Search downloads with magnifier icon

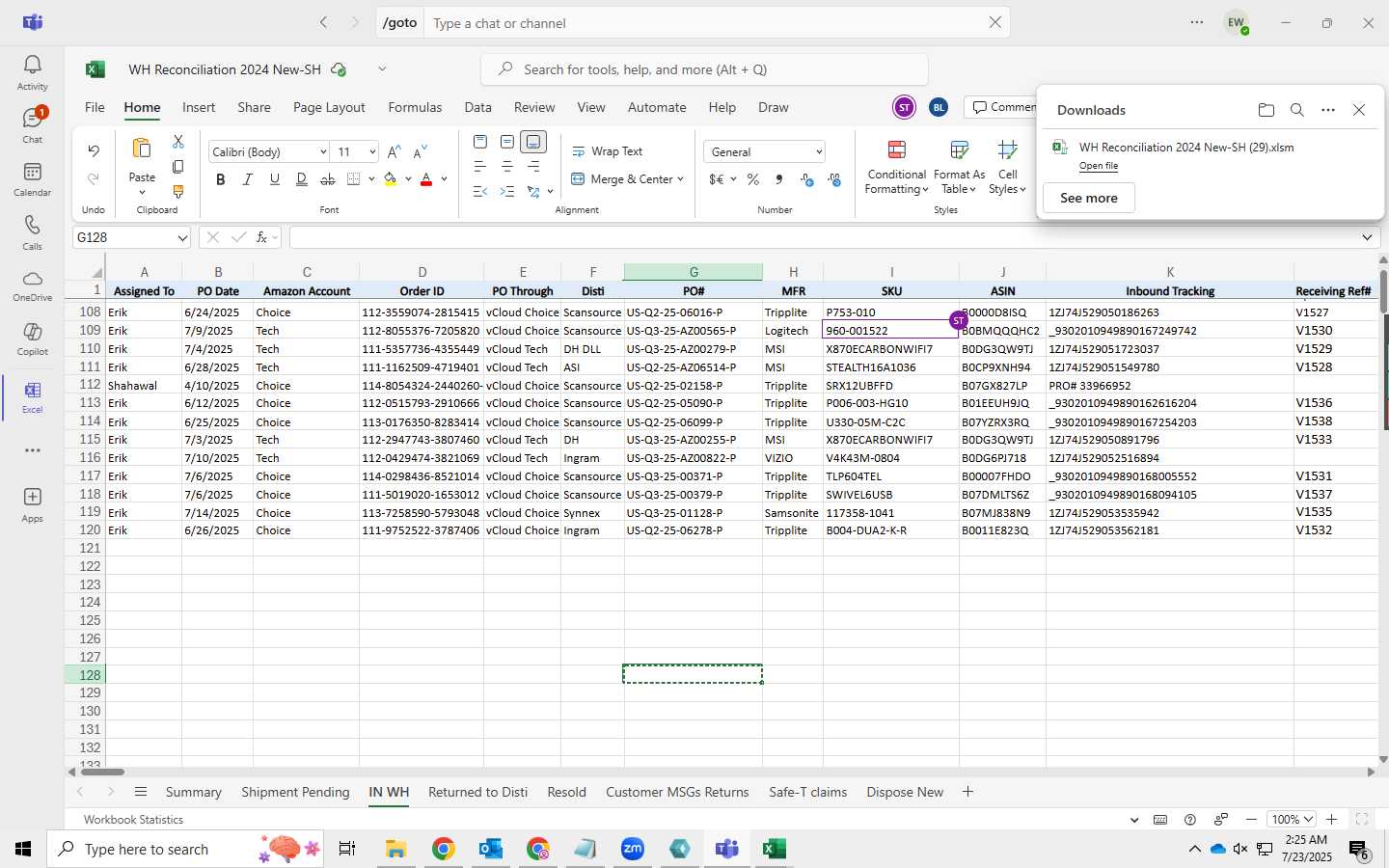(1297, 110)
